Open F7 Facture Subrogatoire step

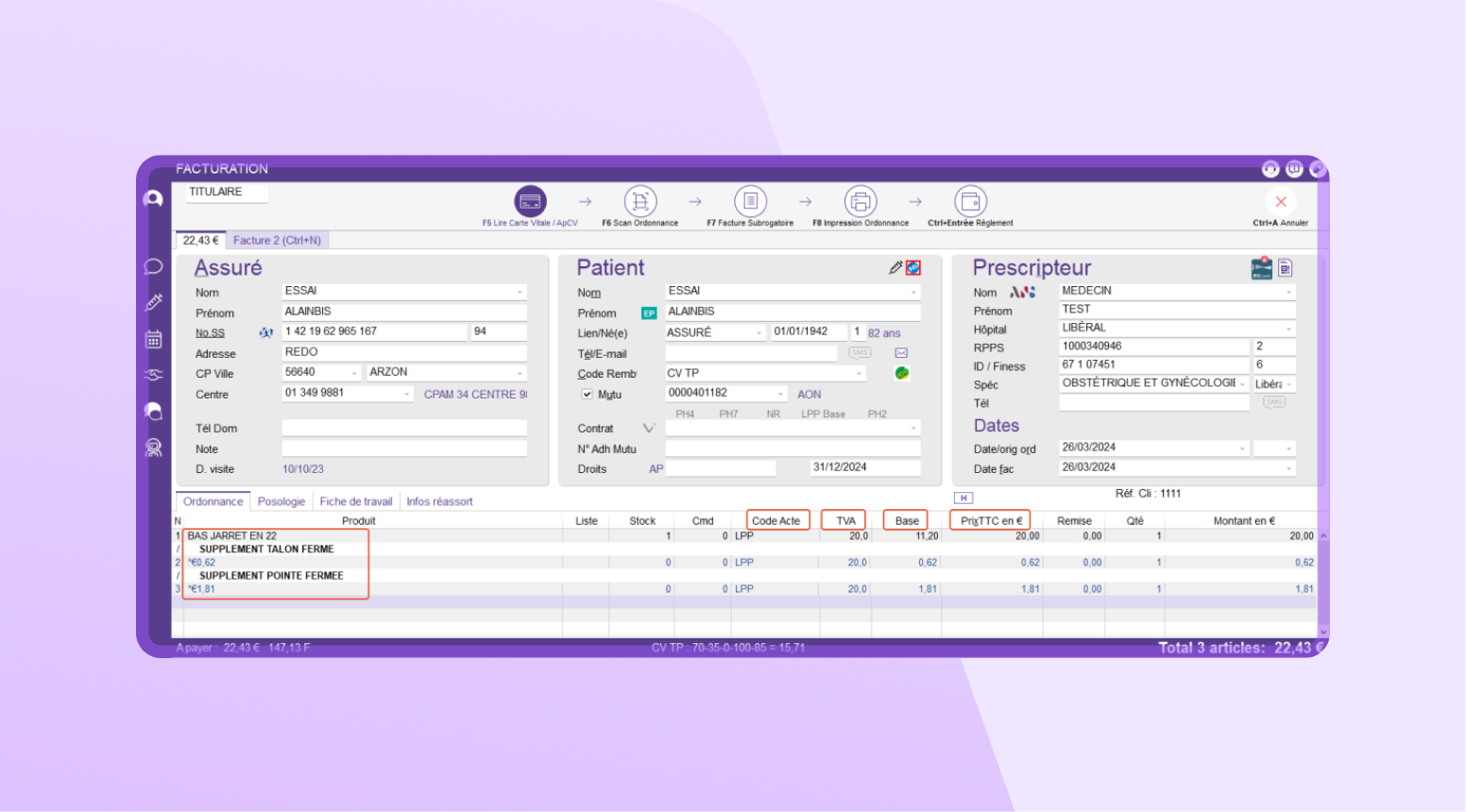click(x=750, y=201)
